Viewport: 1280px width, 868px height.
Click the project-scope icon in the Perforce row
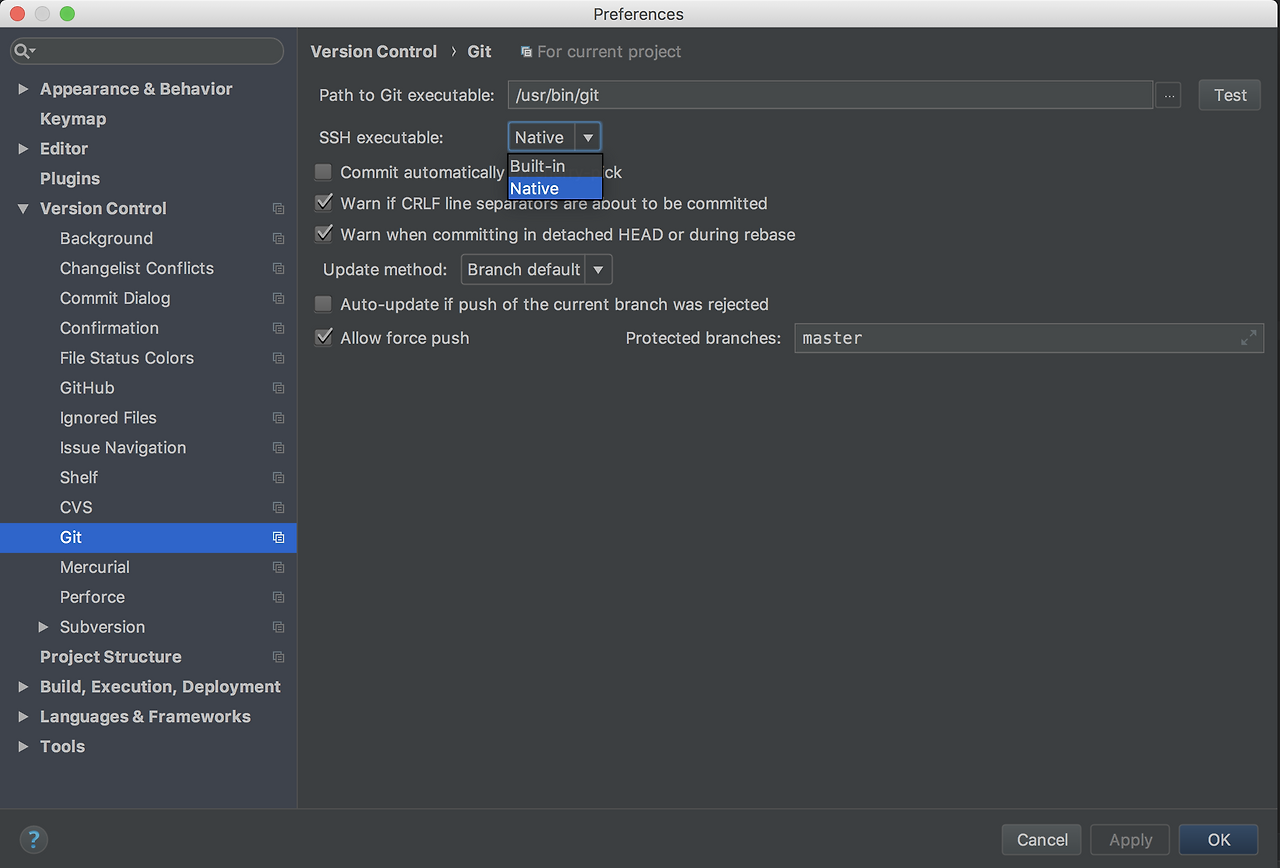pos(278,598)
